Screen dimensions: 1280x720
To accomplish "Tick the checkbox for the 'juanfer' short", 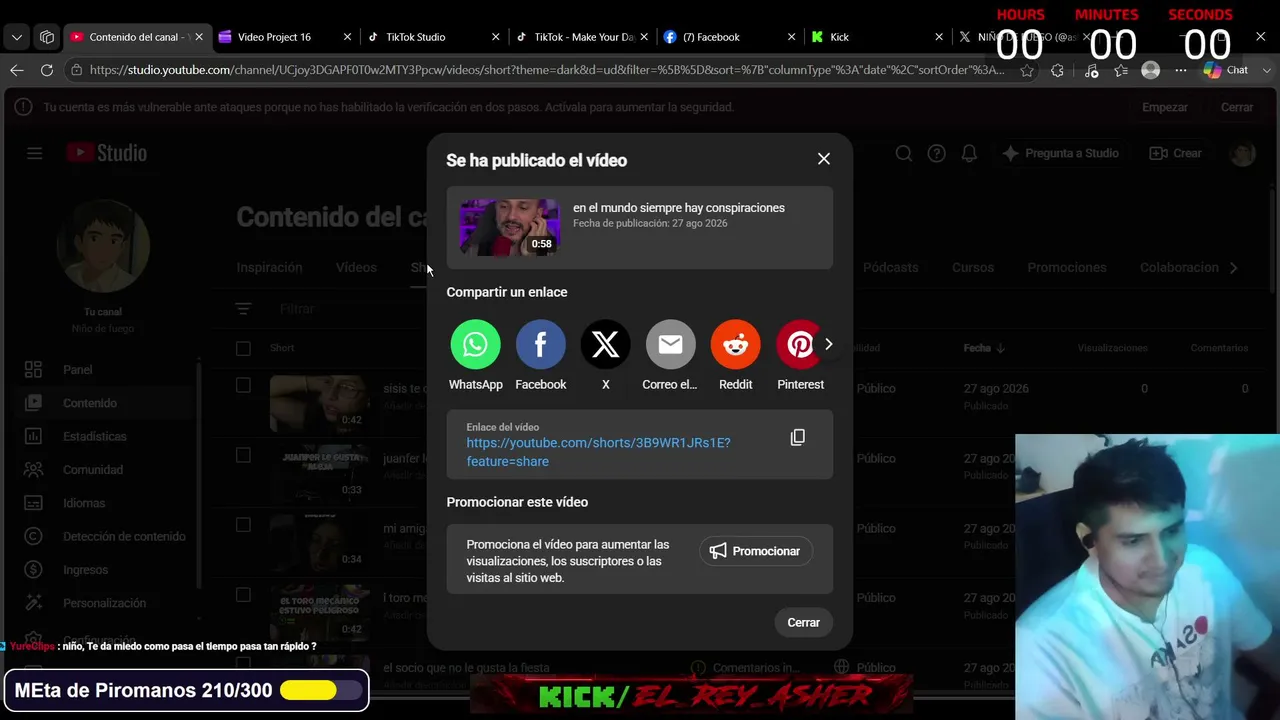I will tap(243, 455).
